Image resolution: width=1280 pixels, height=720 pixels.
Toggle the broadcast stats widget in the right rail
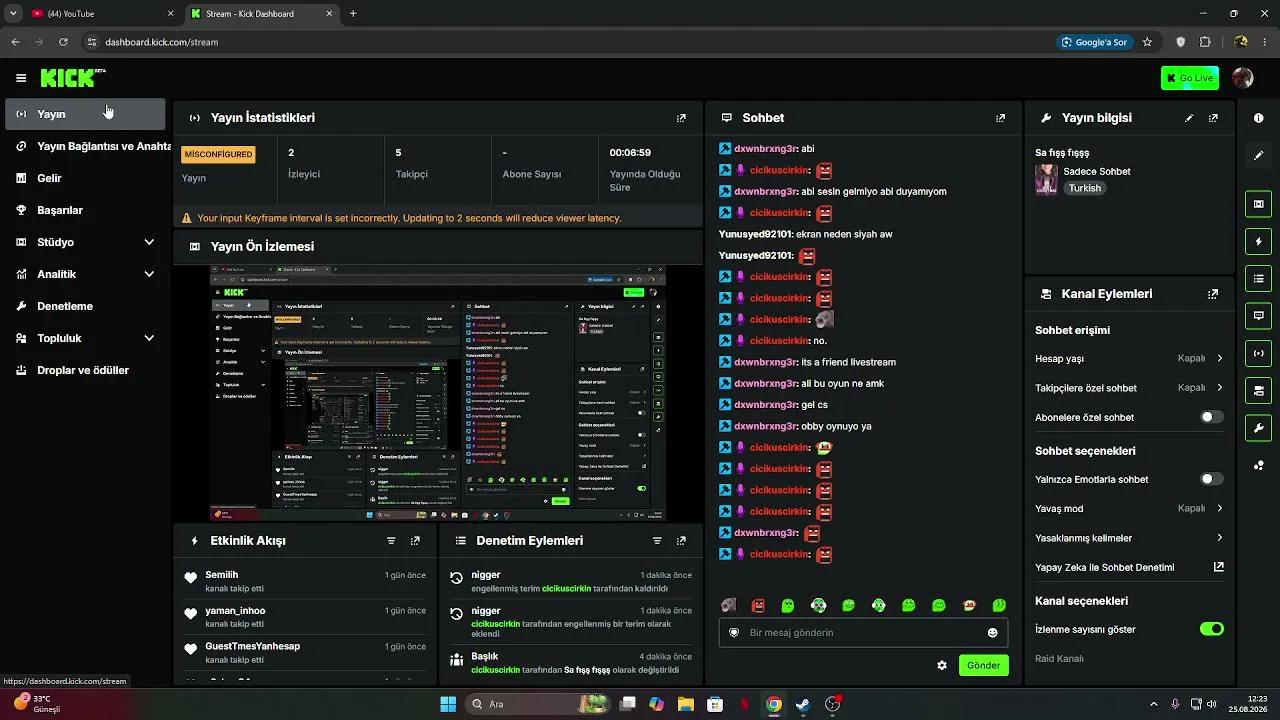[1258, 353]
